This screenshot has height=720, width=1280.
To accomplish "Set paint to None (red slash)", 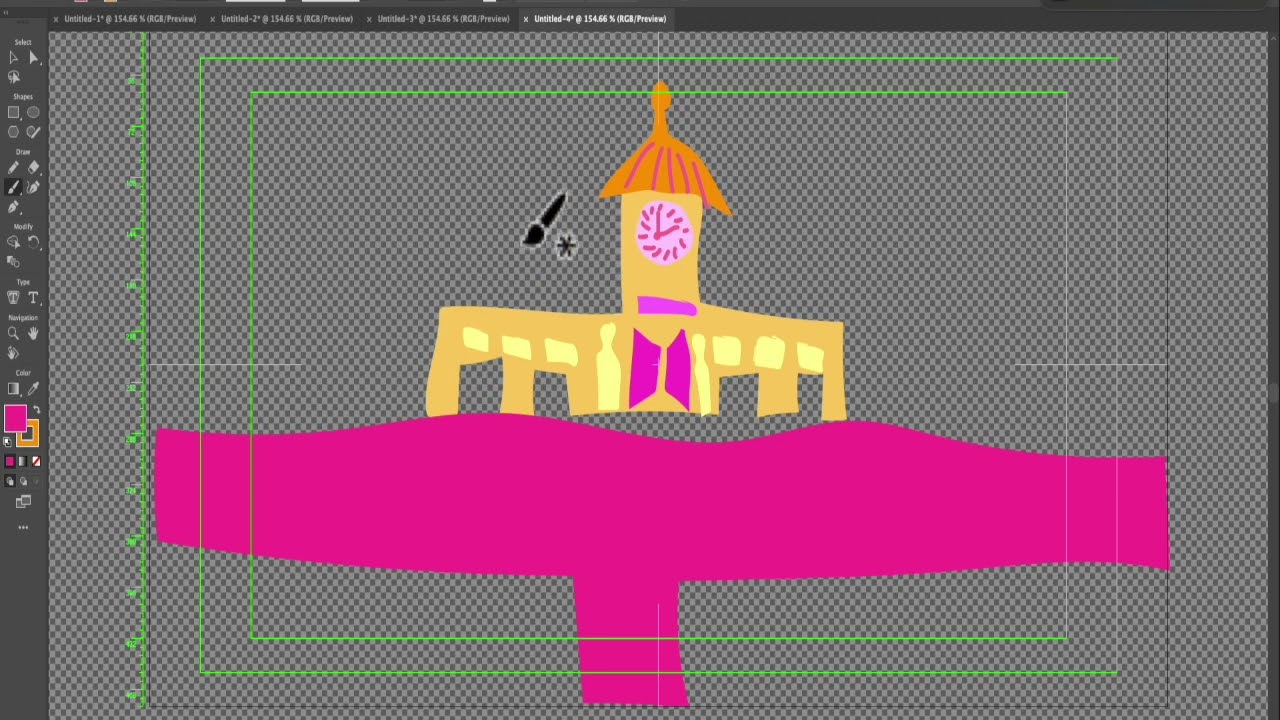I will point(36,461).
